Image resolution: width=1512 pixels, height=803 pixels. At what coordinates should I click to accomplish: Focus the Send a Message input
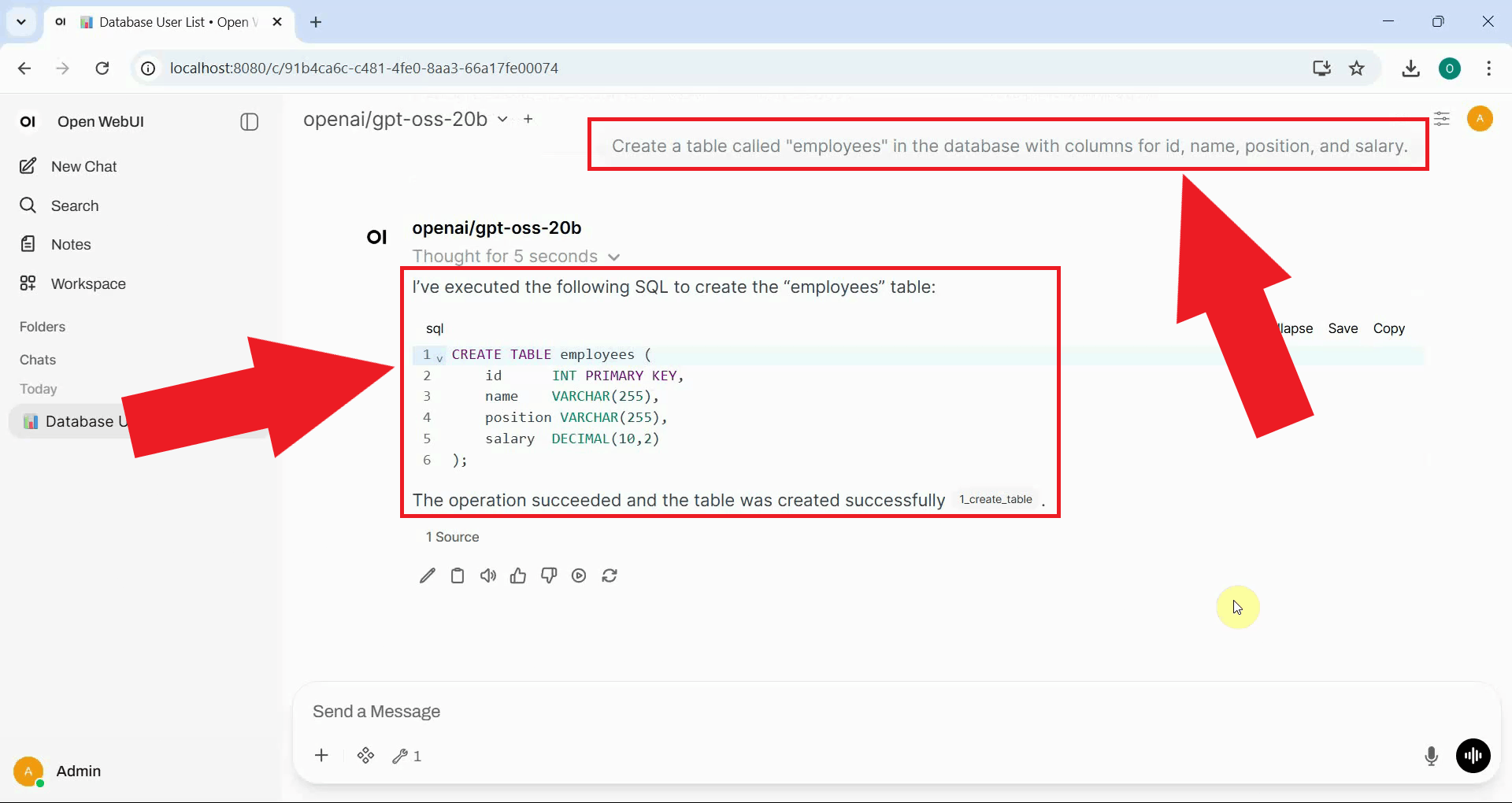[x=895, y=712]
